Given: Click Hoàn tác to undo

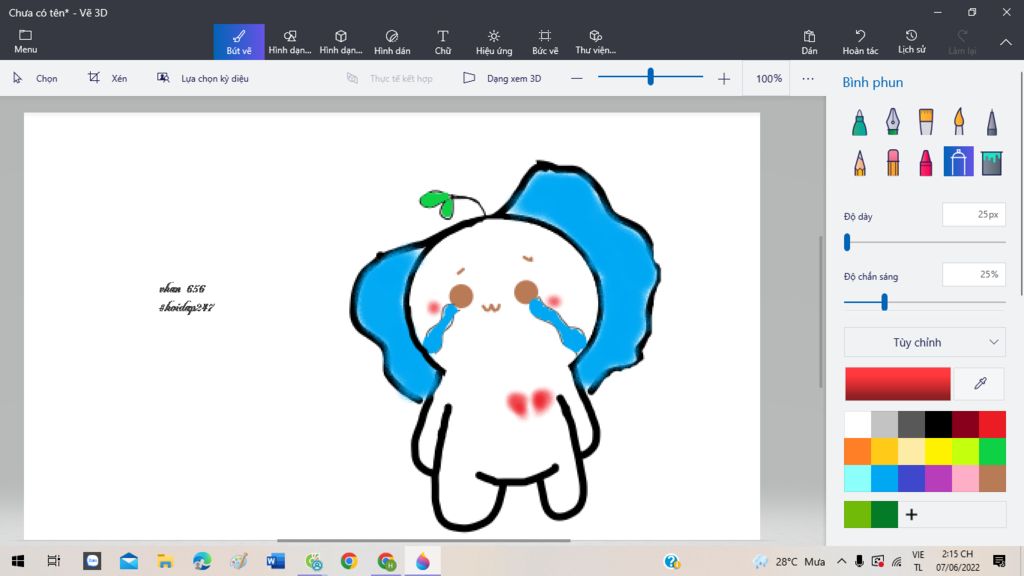Looking at the screenshot, I should tap(860, 42).
